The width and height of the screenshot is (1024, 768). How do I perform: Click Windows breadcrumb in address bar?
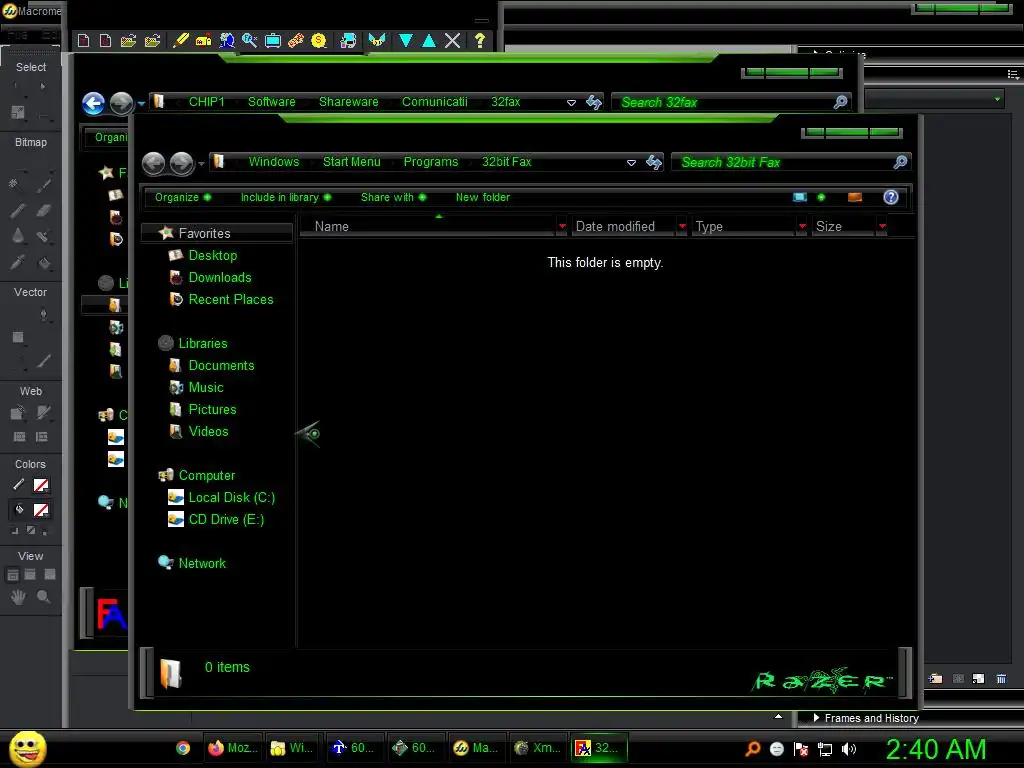pos(274,162)
